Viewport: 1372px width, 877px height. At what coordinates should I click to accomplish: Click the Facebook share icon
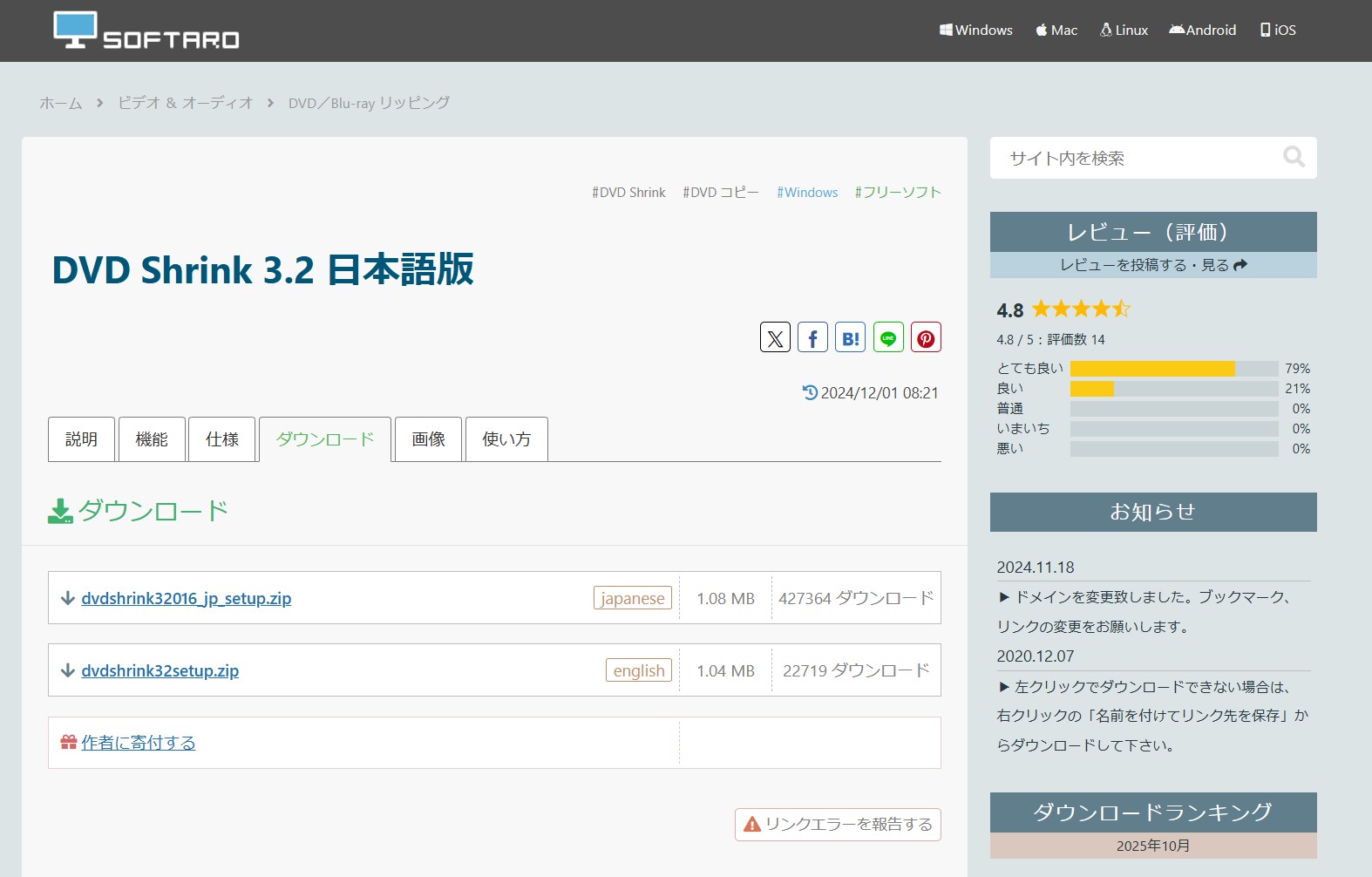tap(812, 337)
